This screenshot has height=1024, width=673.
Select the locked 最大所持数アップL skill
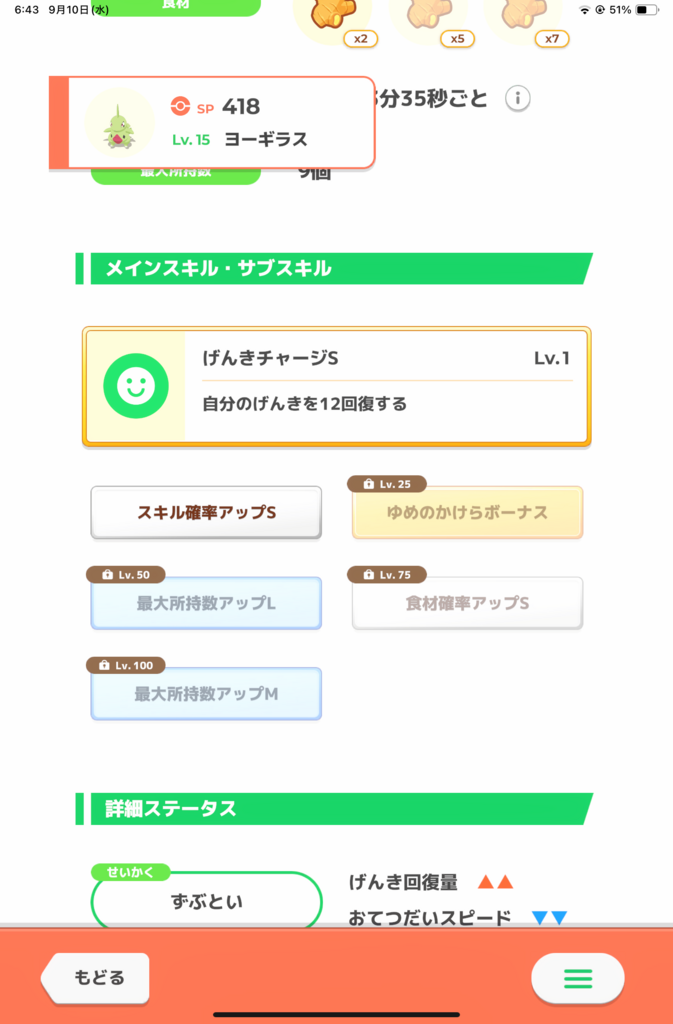(206, 603)
